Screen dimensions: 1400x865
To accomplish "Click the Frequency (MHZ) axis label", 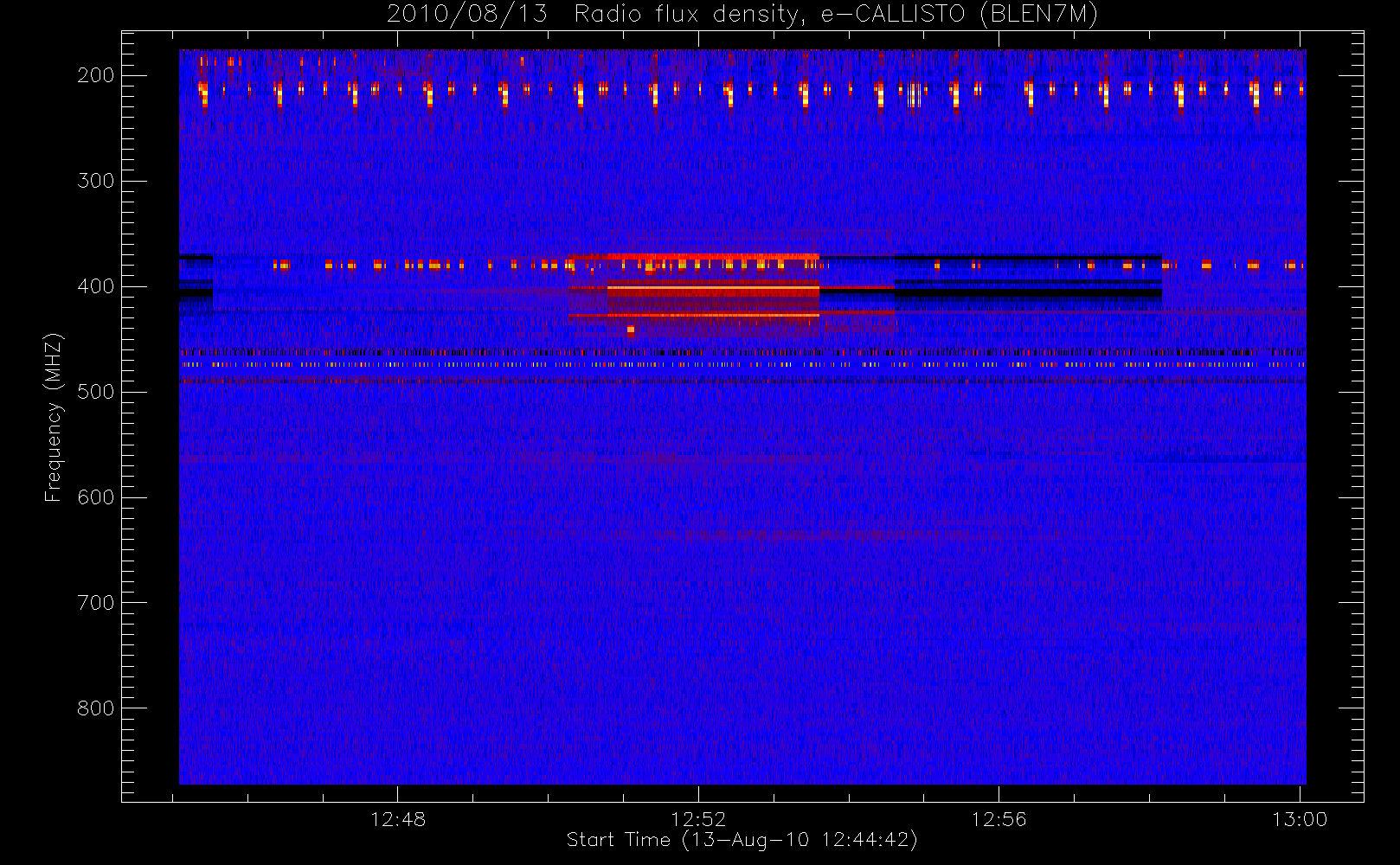I will point(54,418).
